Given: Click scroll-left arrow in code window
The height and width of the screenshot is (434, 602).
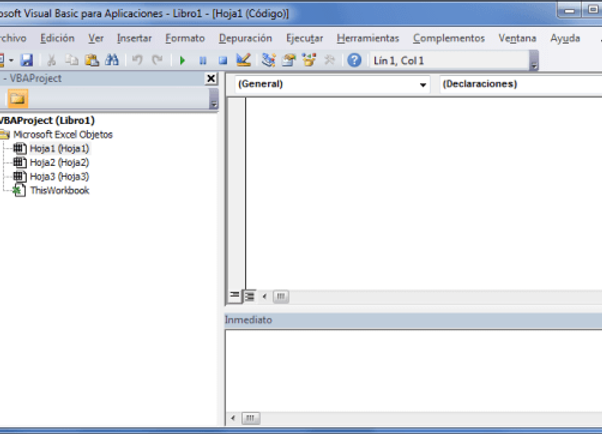Looking at the screenshot, I should pyautogui.click(x=264, y=296).
